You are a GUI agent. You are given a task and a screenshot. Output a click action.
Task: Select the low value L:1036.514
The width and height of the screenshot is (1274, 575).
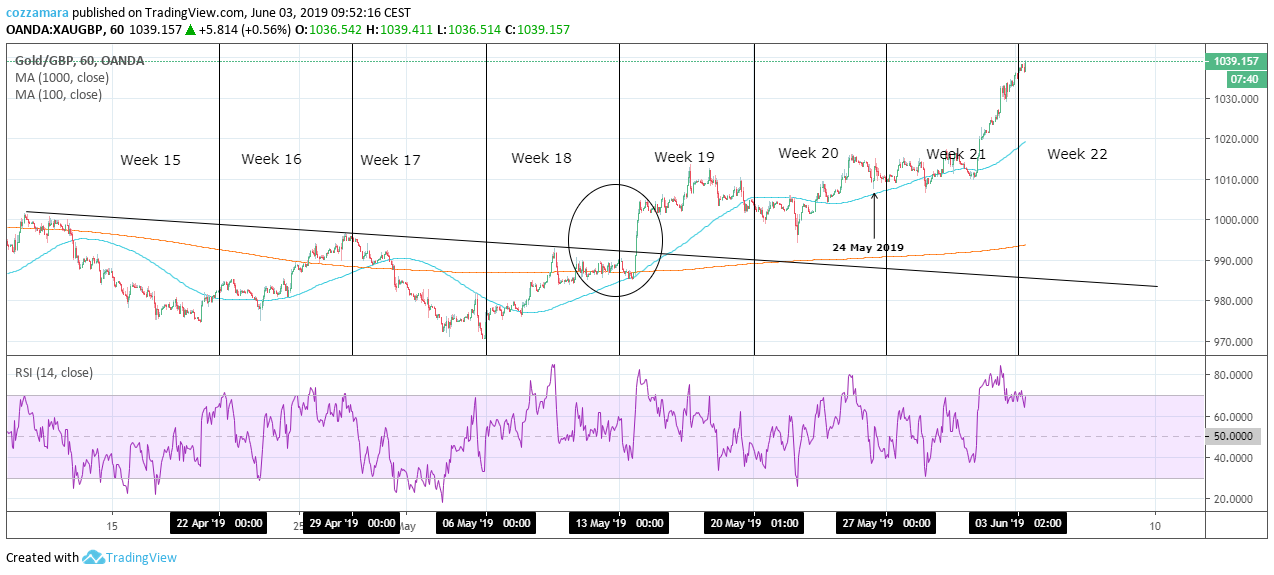click(x=469, y=30)
